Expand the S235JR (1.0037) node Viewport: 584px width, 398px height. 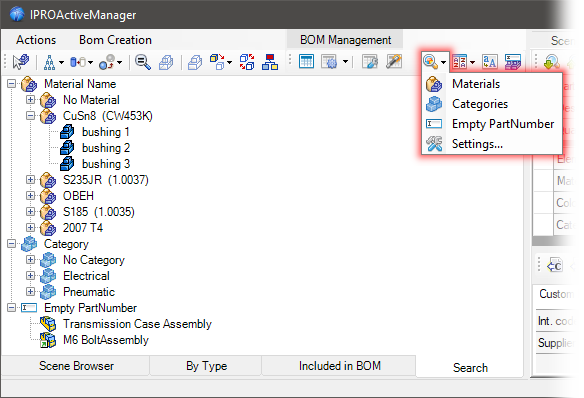(x=31, y=180)
